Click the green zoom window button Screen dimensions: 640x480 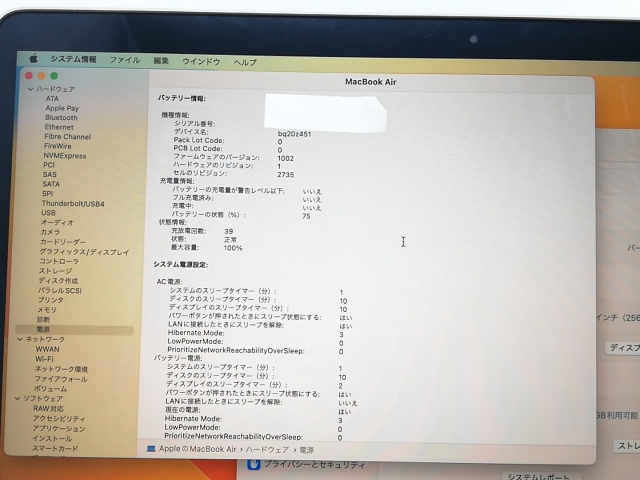54,76
